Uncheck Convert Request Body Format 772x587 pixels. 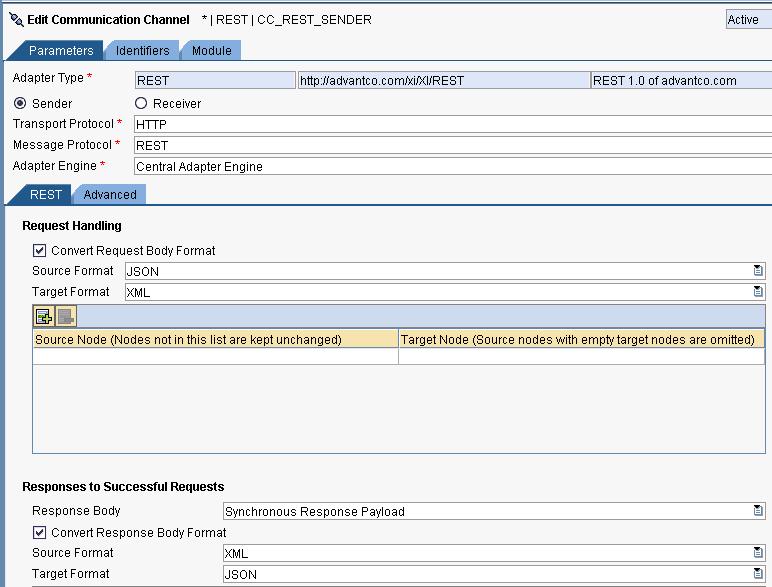[x=40, y=251]
